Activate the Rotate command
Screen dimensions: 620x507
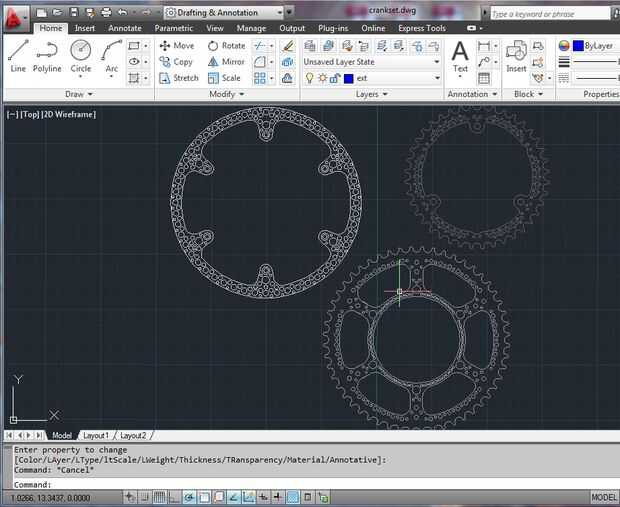click(x=227, y=46)
